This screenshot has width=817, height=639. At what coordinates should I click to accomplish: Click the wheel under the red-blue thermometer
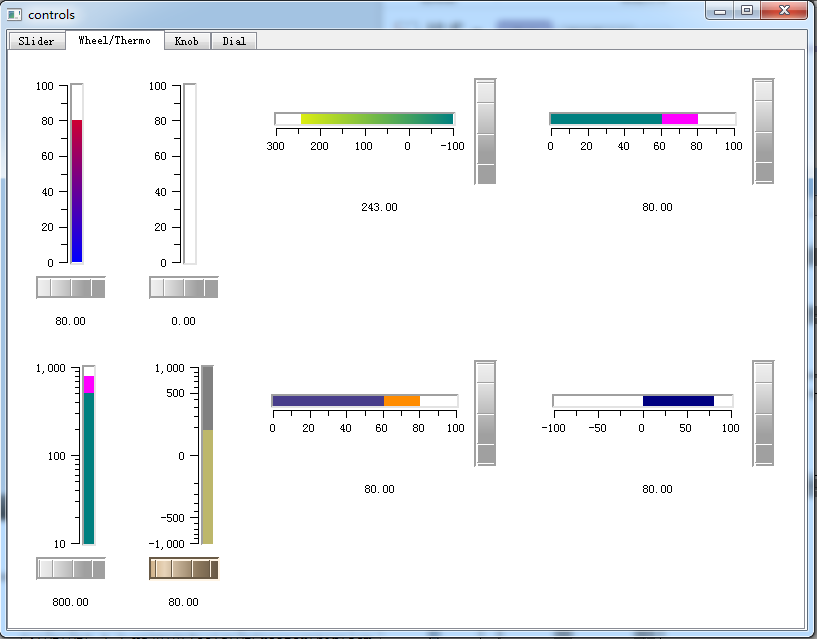[x=71, y=288]
